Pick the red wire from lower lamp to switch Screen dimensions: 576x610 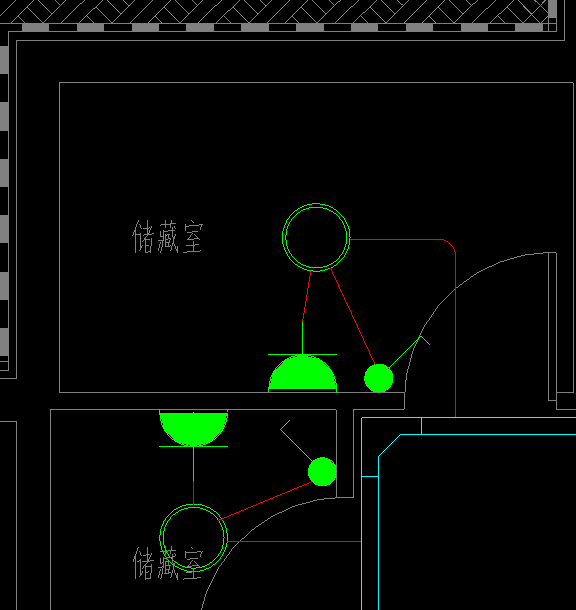(x=265, y=501)
